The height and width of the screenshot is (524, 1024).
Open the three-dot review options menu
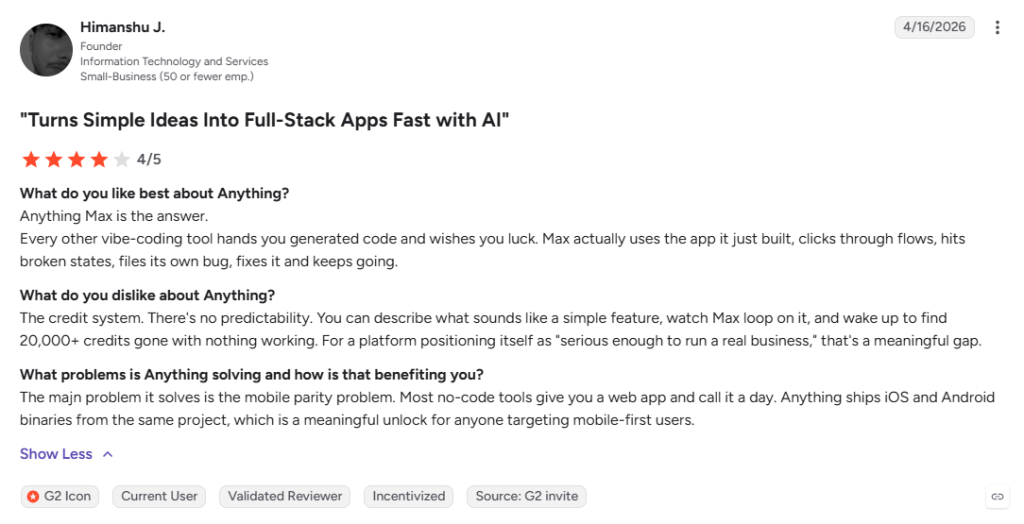coord(997,27)
